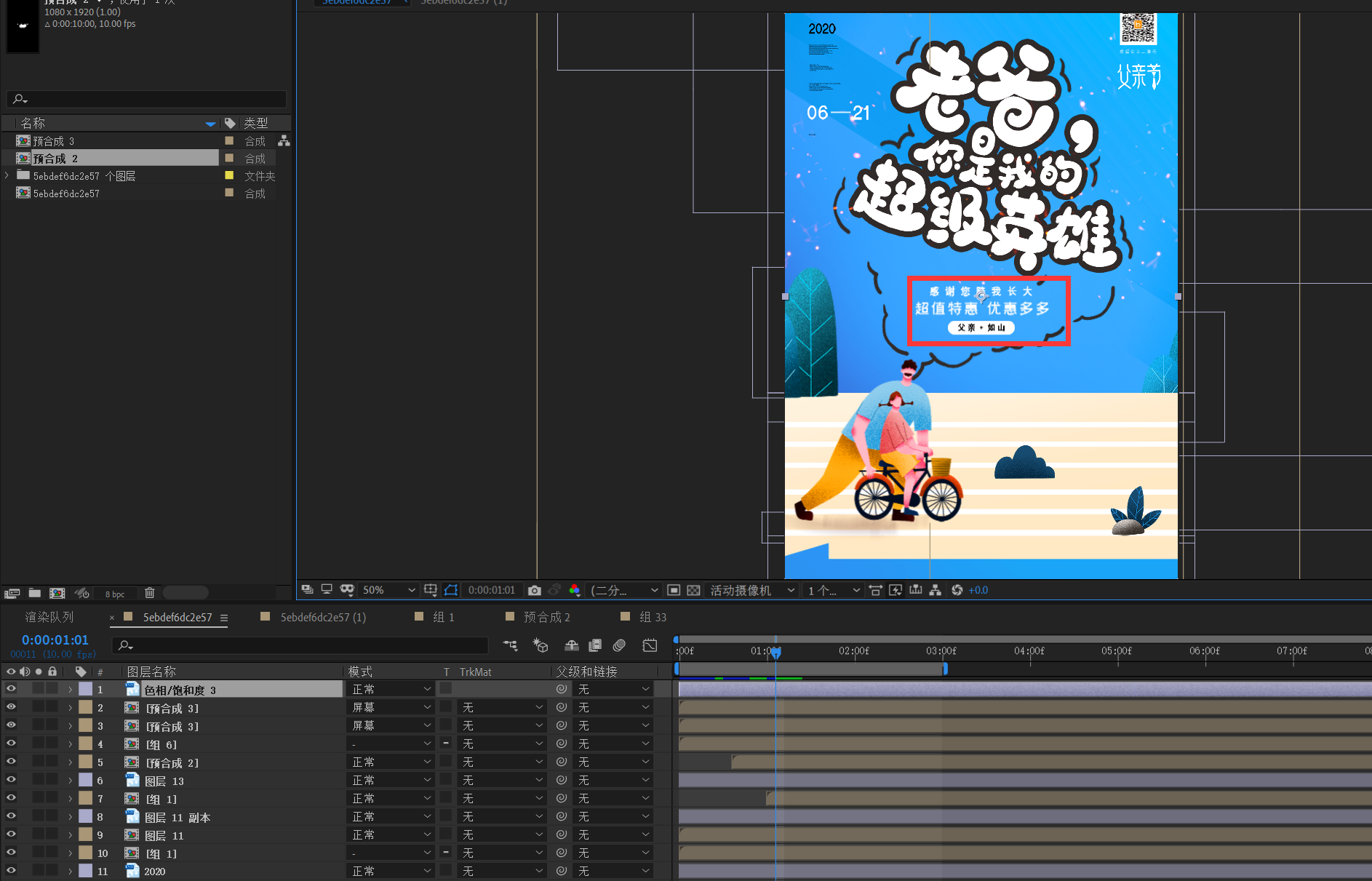Open the graph editor icon
This screenshot has width=1372, height=881.
click(650, 645)
